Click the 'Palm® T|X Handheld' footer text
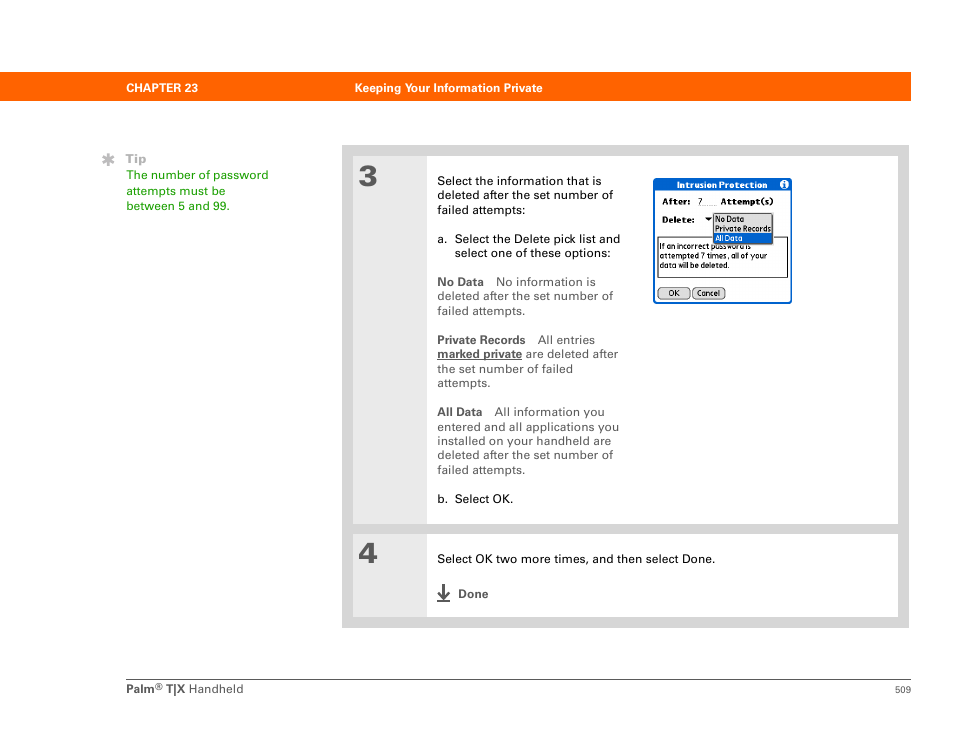Image resolution: width=954 pixels, height=738 pixels. tap(184, 689)
